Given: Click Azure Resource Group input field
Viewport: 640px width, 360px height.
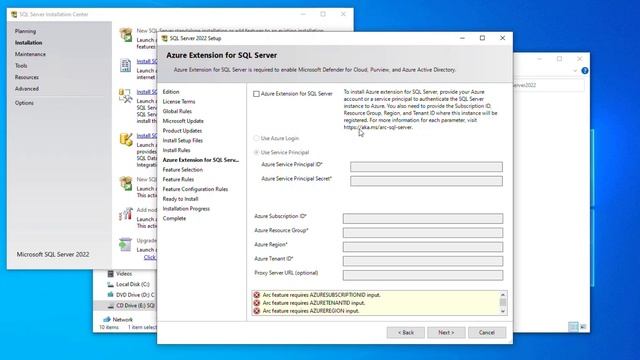Looking at the screenshot, I should pos(423,233).
